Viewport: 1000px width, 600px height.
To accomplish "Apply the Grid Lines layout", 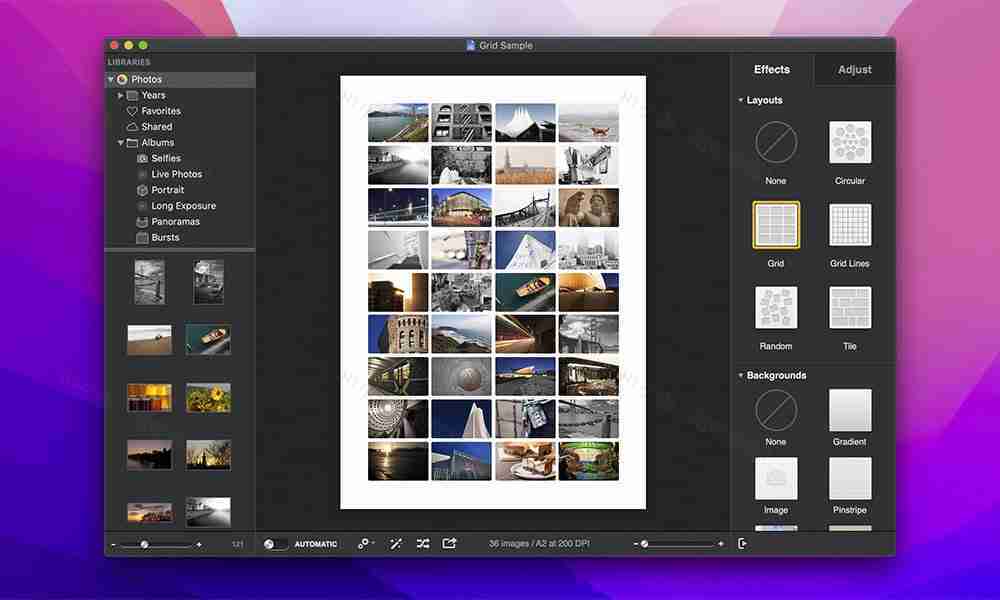I will [849, 226].
